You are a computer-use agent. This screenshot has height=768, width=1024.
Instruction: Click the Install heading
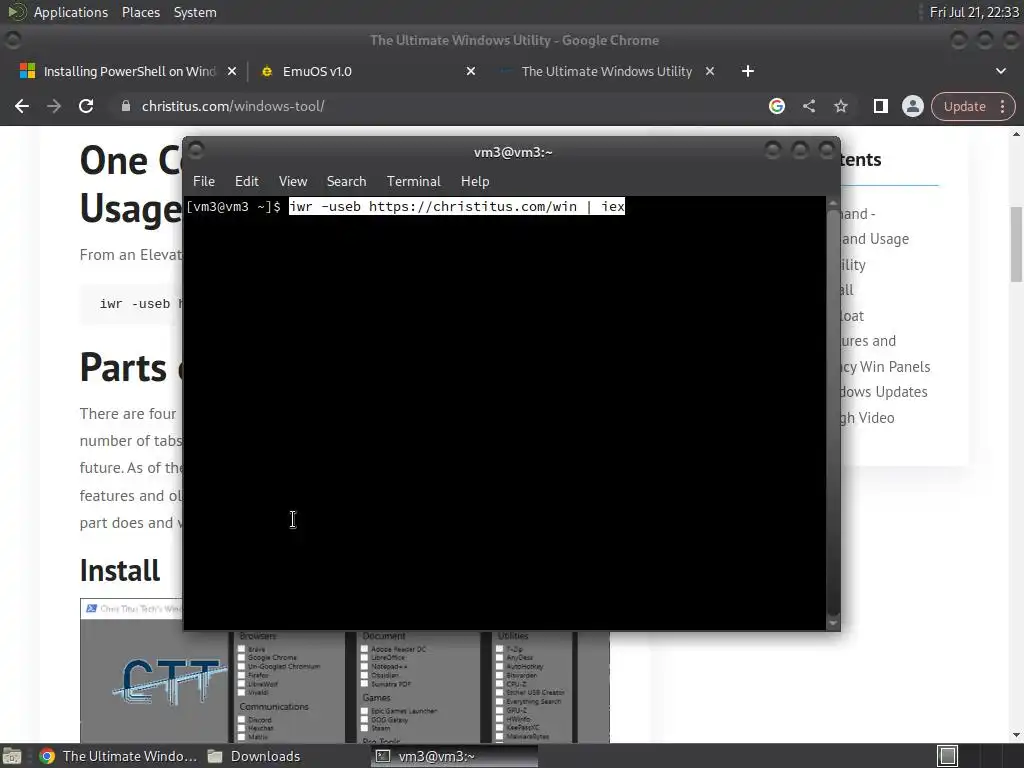click(x=120, y=571)
